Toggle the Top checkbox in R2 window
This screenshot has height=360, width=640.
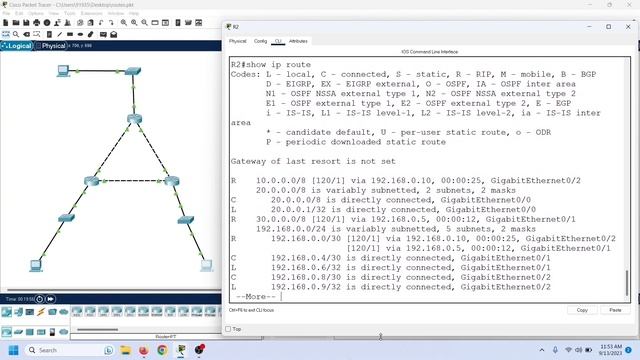[x=228, y=329]
